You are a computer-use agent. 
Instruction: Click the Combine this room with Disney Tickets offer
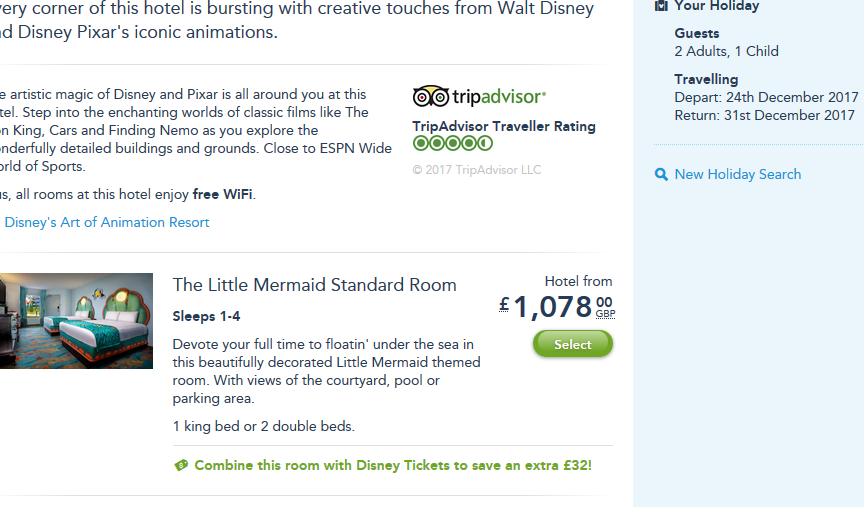392,465
